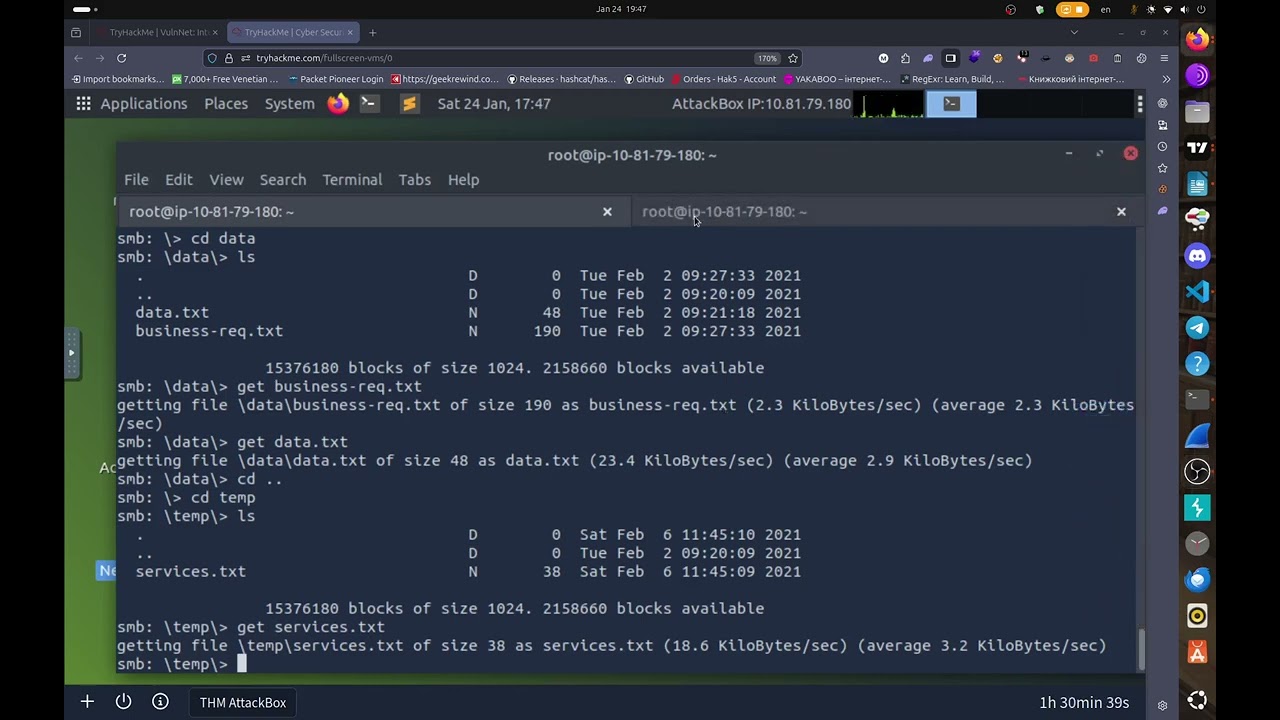Bookmark this page with star icon
The width and height of the screenshot is (1280, 720).
(x=792, y=58)
